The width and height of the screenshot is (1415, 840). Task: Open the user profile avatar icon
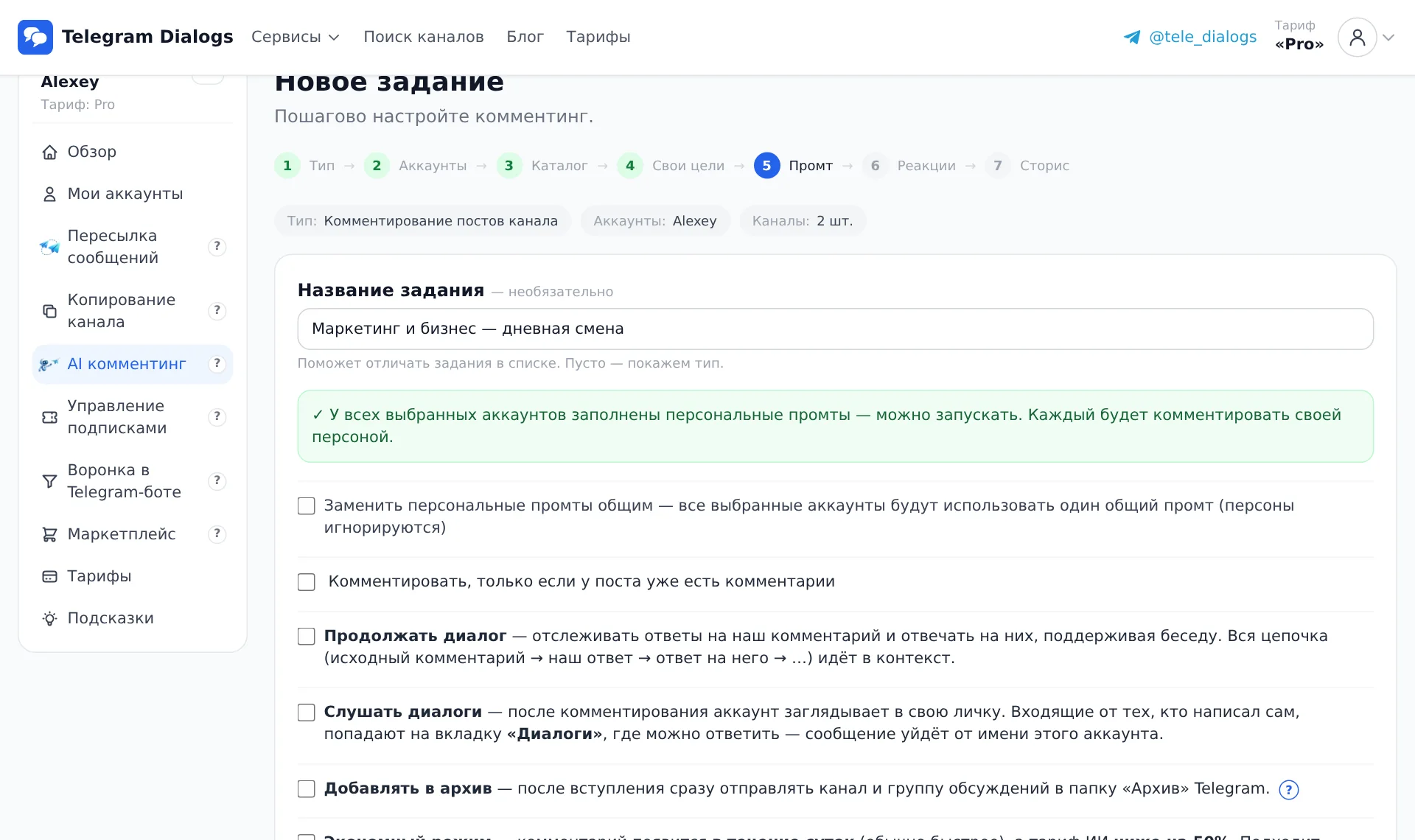click(1357, 37)
